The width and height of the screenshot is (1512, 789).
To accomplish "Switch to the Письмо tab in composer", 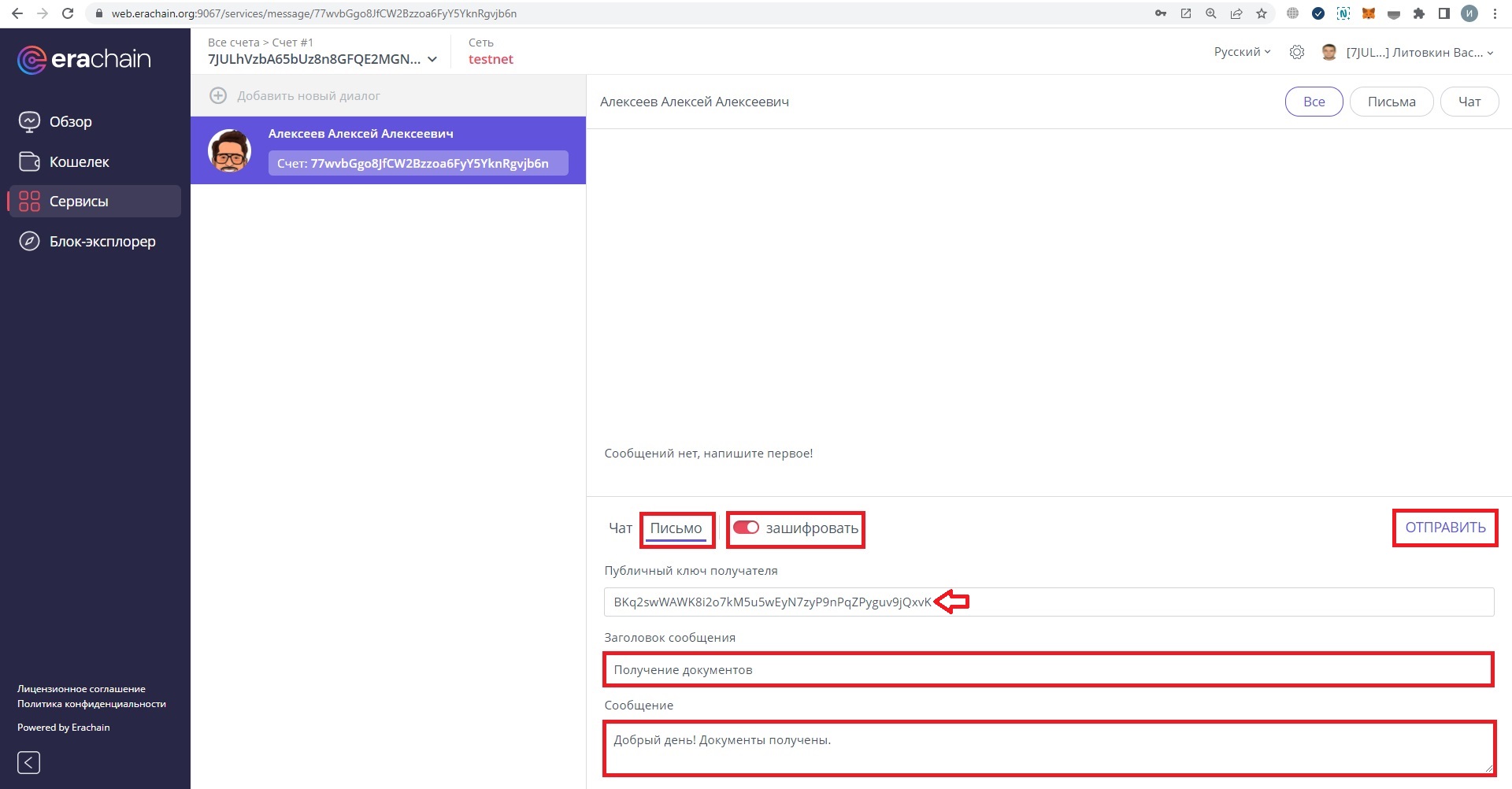I will click(x=676, y=528).
